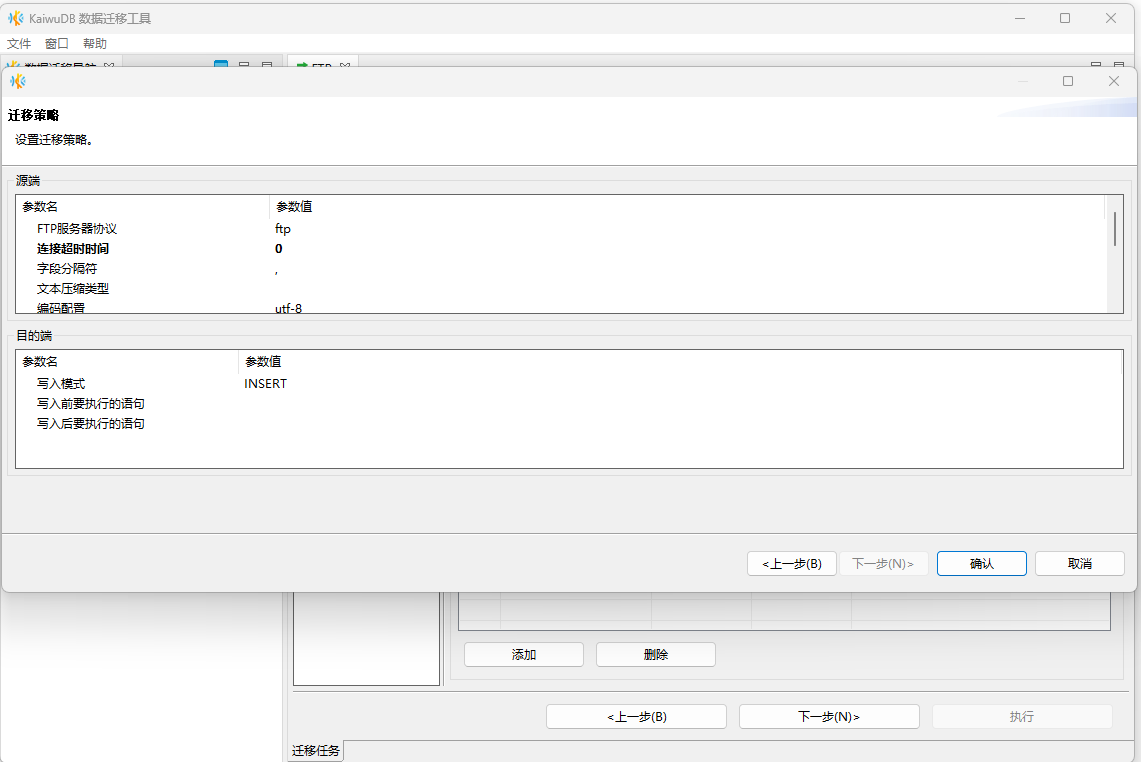
Task: Open the 窗口 menu
Action: (x=57, y=44)
